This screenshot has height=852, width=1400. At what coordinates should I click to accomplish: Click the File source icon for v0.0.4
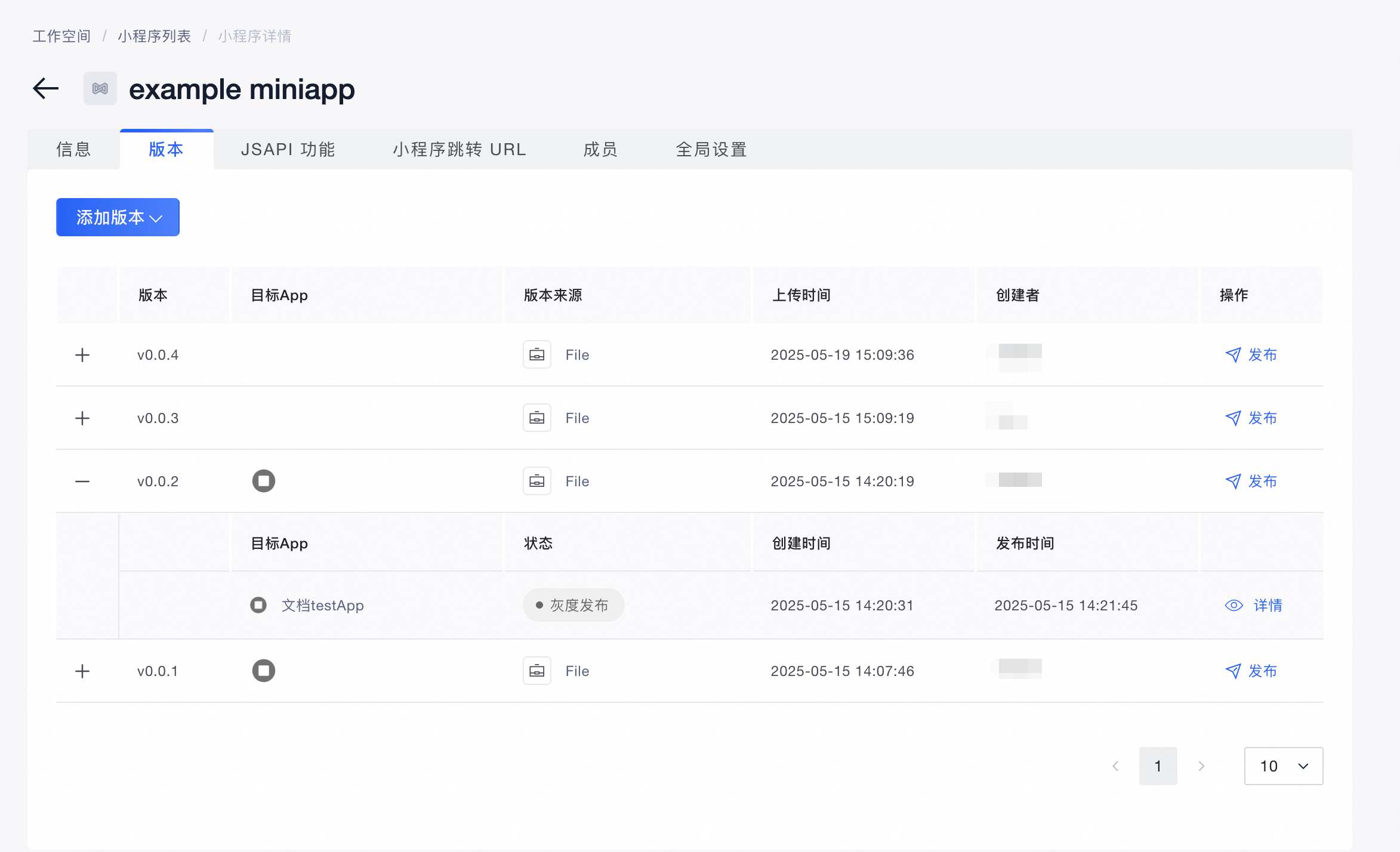click(536, 355)
